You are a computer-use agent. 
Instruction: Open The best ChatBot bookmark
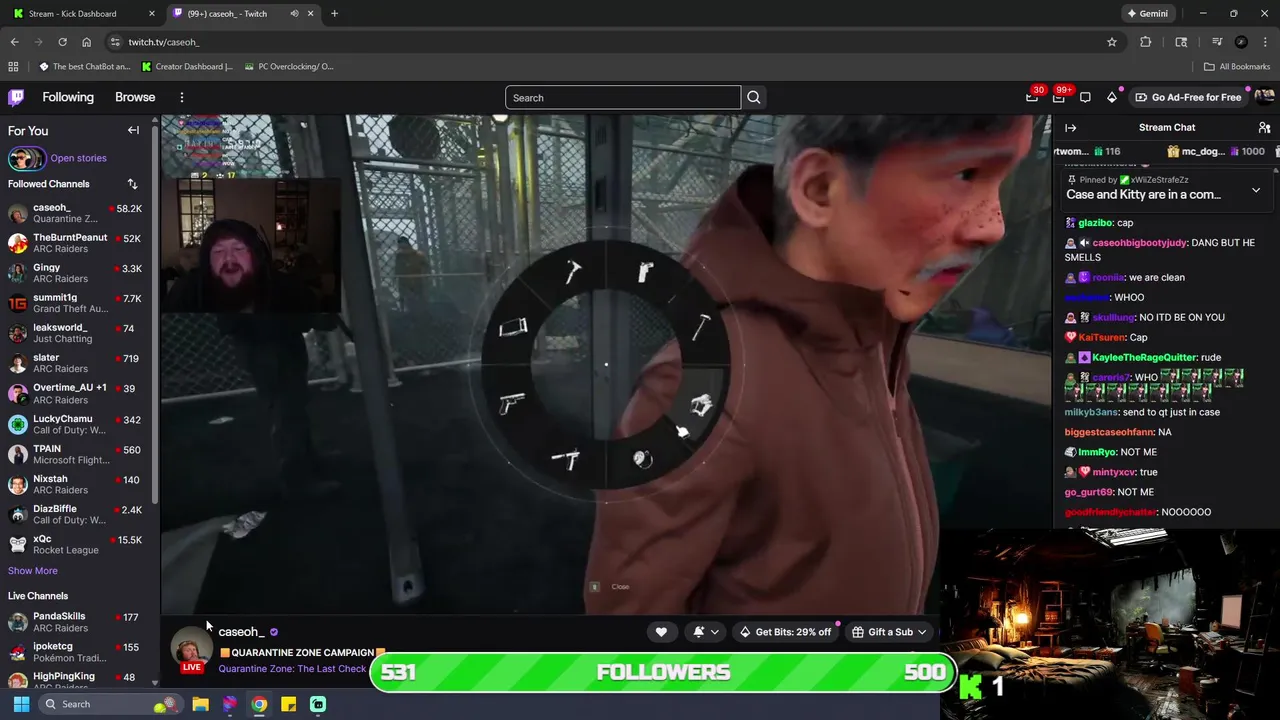[x=85, y=67]
